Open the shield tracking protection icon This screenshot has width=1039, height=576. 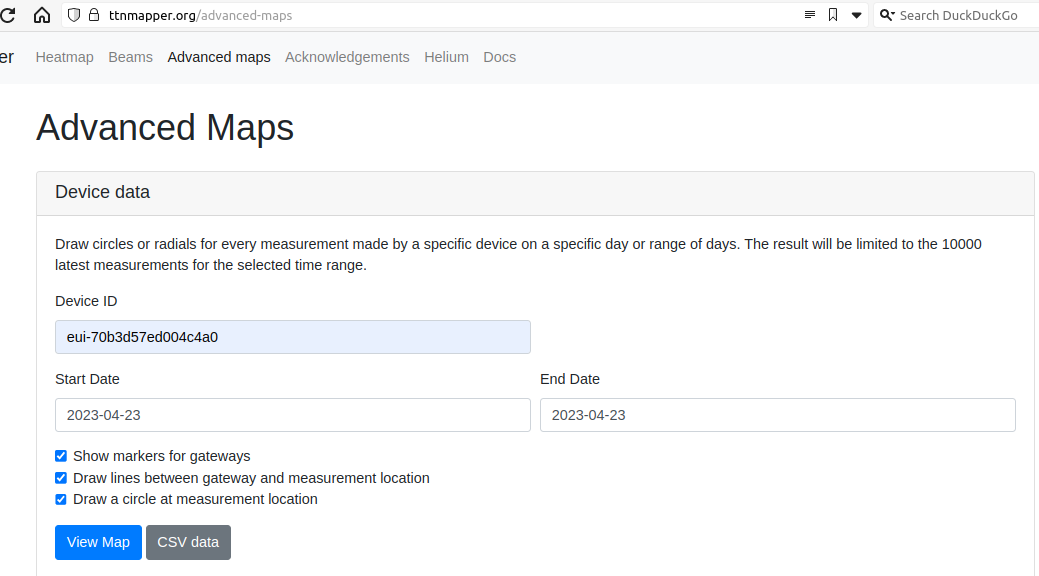click(x=74, y=15)
